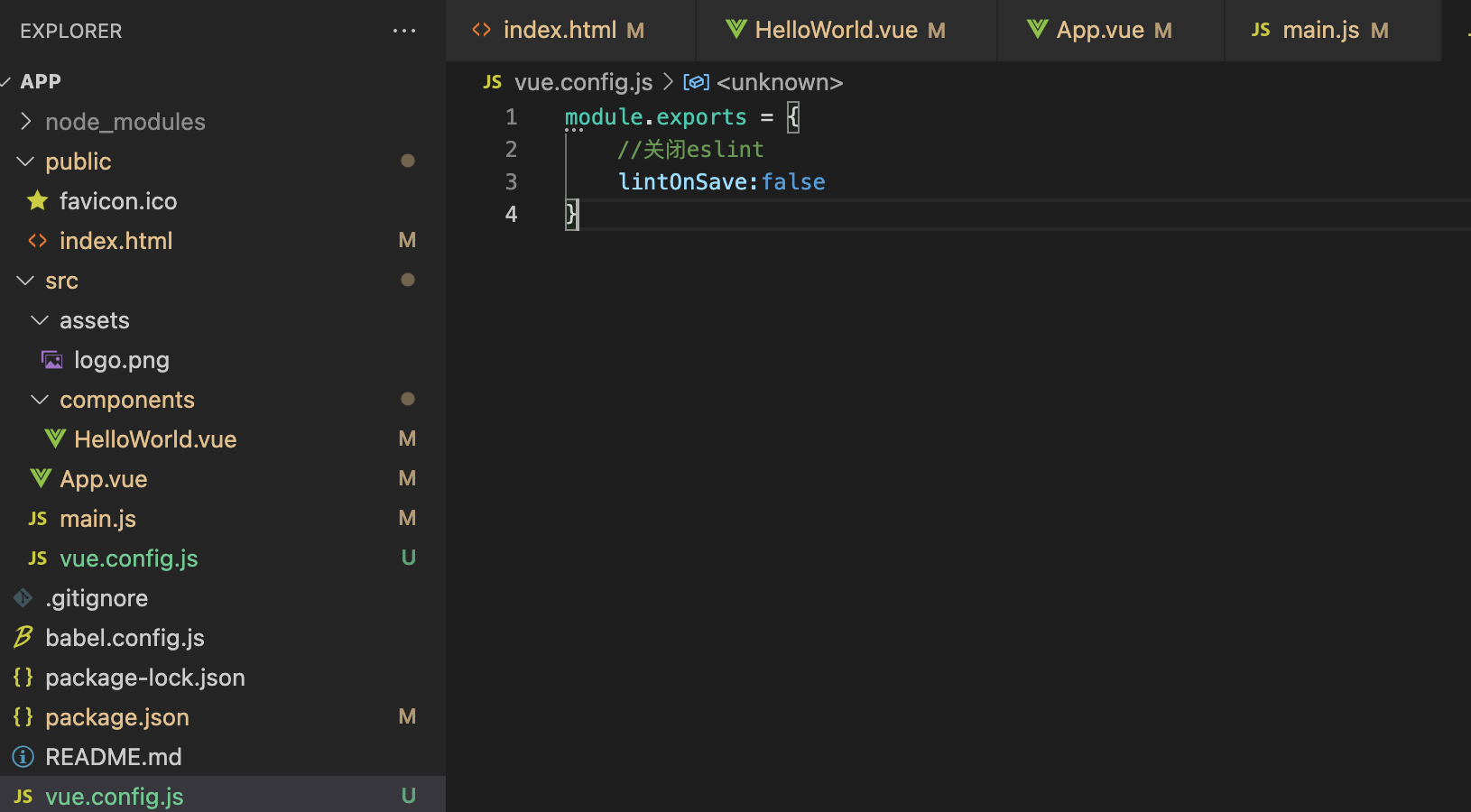Open Explorer more actions ellipsis menu
This screenshot has width=1471, height=812.
point(404,31)
